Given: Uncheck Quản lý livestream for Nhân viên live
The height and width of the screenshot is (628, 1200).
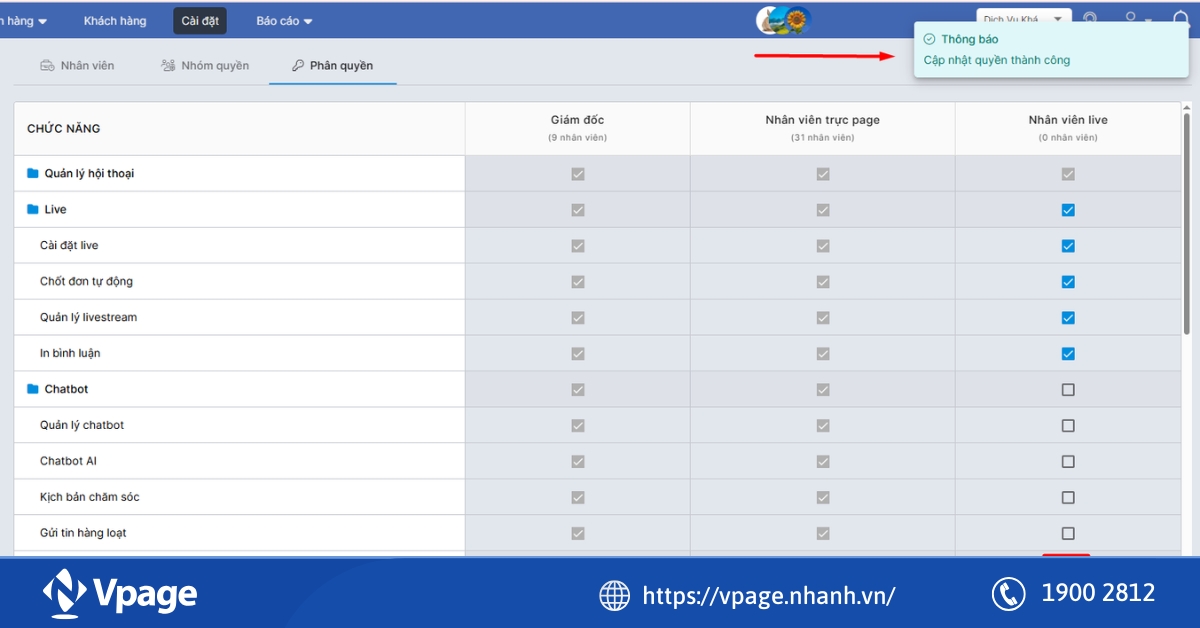Looking at the screenshot, I should [1067, 317].
